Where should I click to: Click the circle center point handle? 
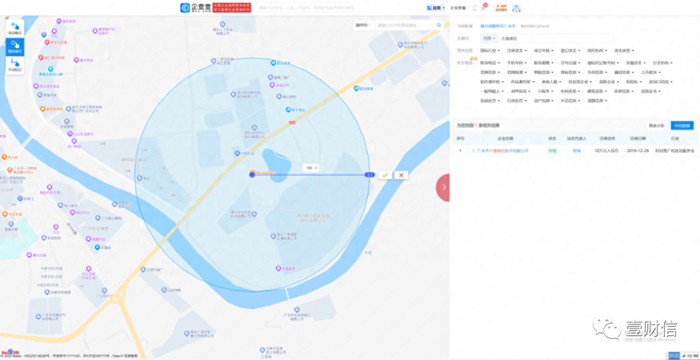252,175
